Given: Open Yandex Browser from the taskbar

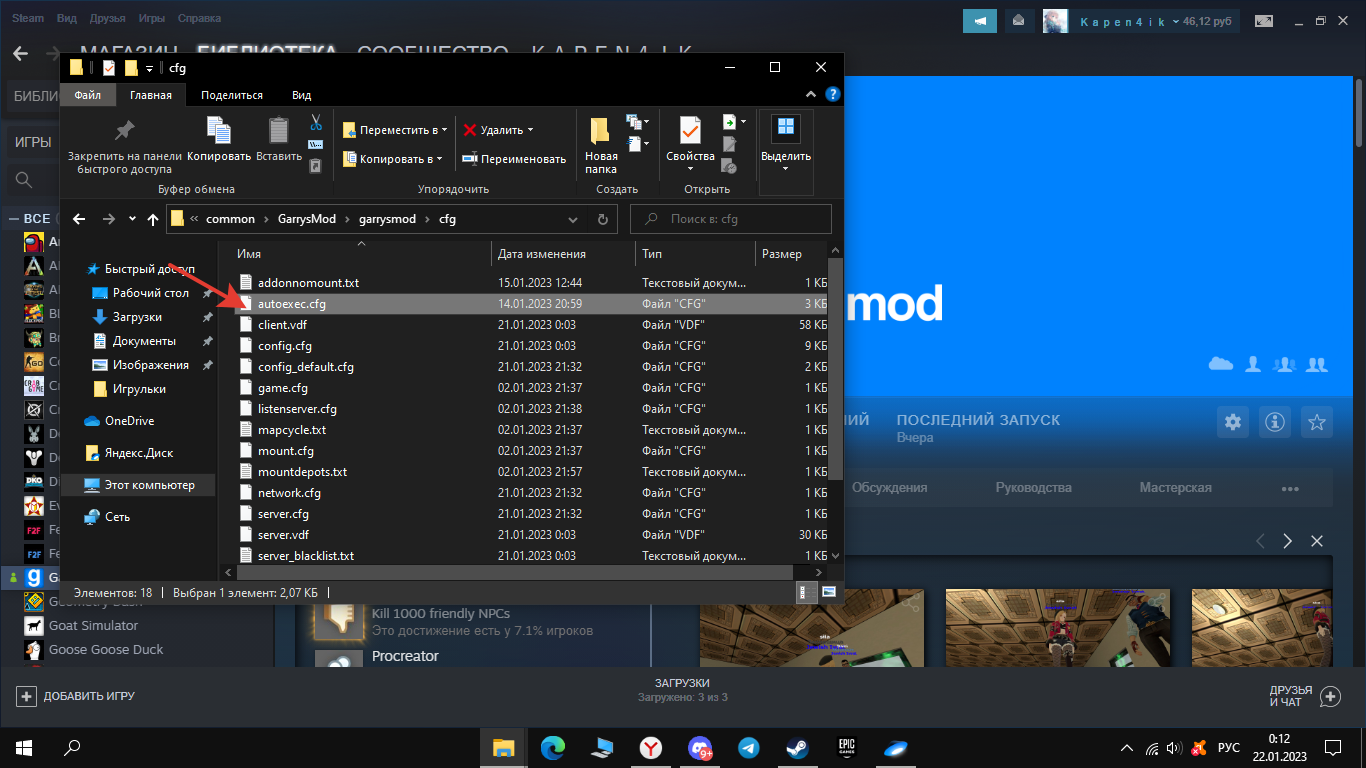Looking at the screenshot, I should [x=650, y=747].
